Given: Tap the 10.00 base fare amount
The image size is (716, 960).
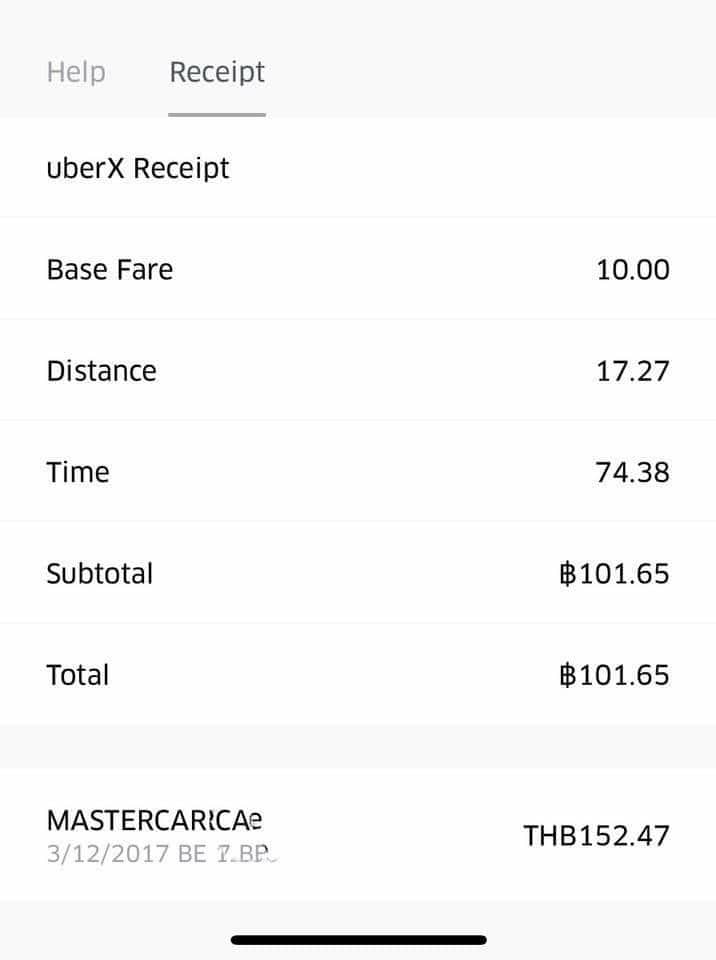Looking at the screenshot, I should coord(633,269).
